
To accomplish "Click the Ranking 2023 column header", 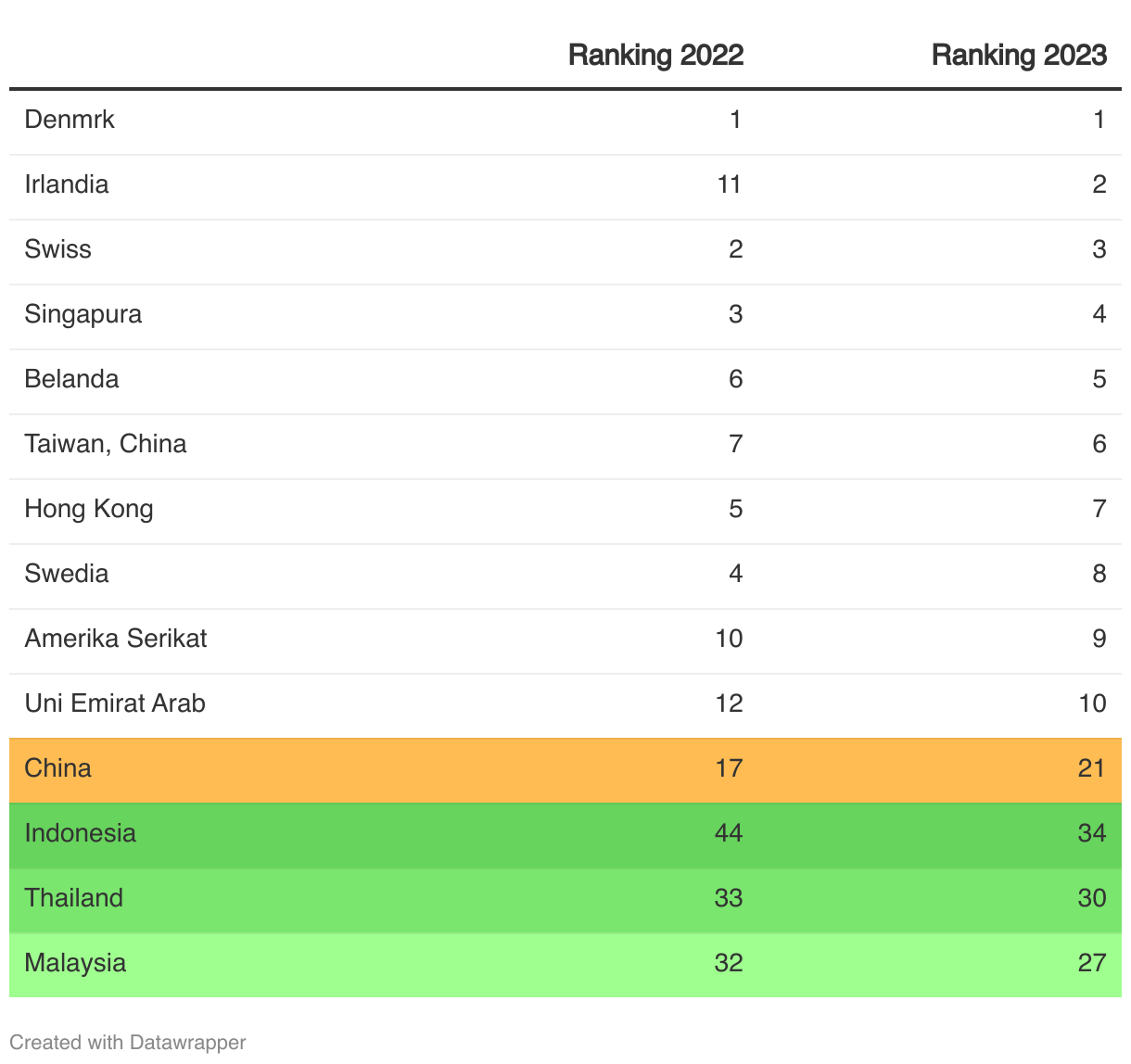I will tap(1019, 56).
